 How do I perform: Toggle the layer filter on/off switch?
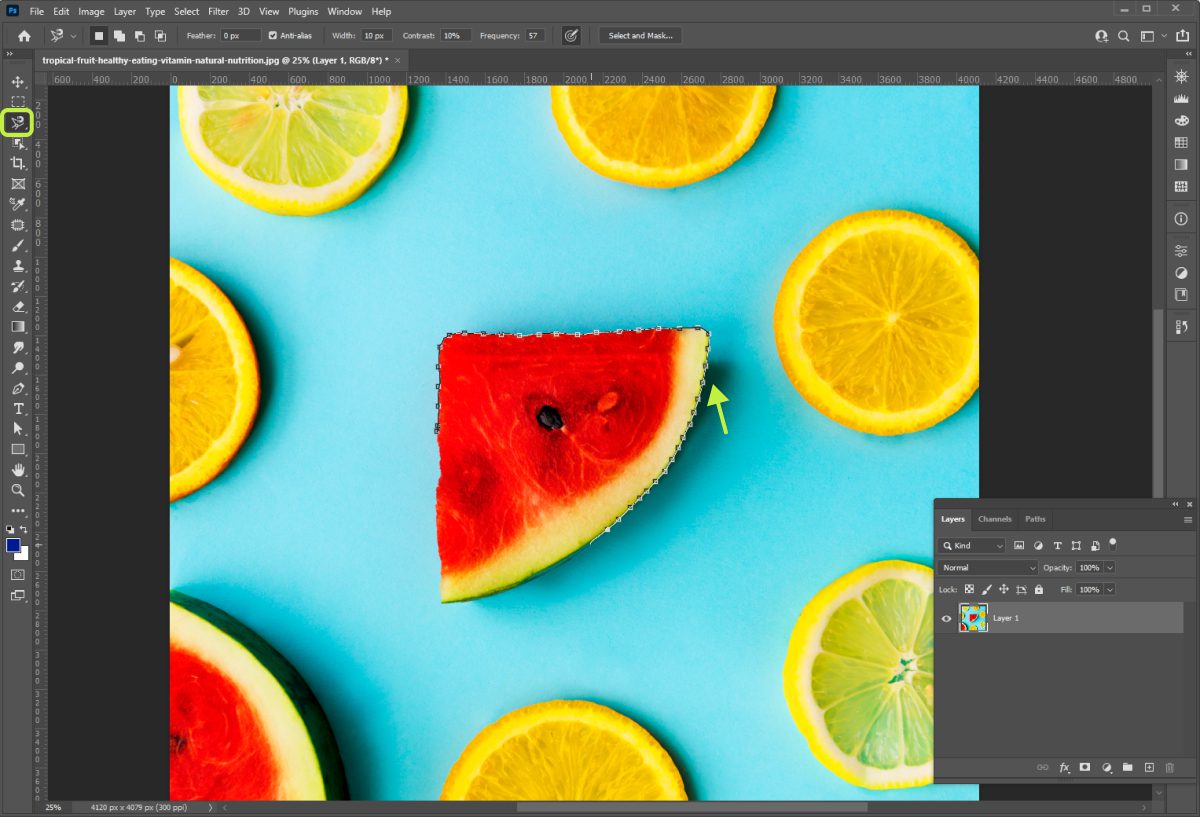pos(1113,544)
